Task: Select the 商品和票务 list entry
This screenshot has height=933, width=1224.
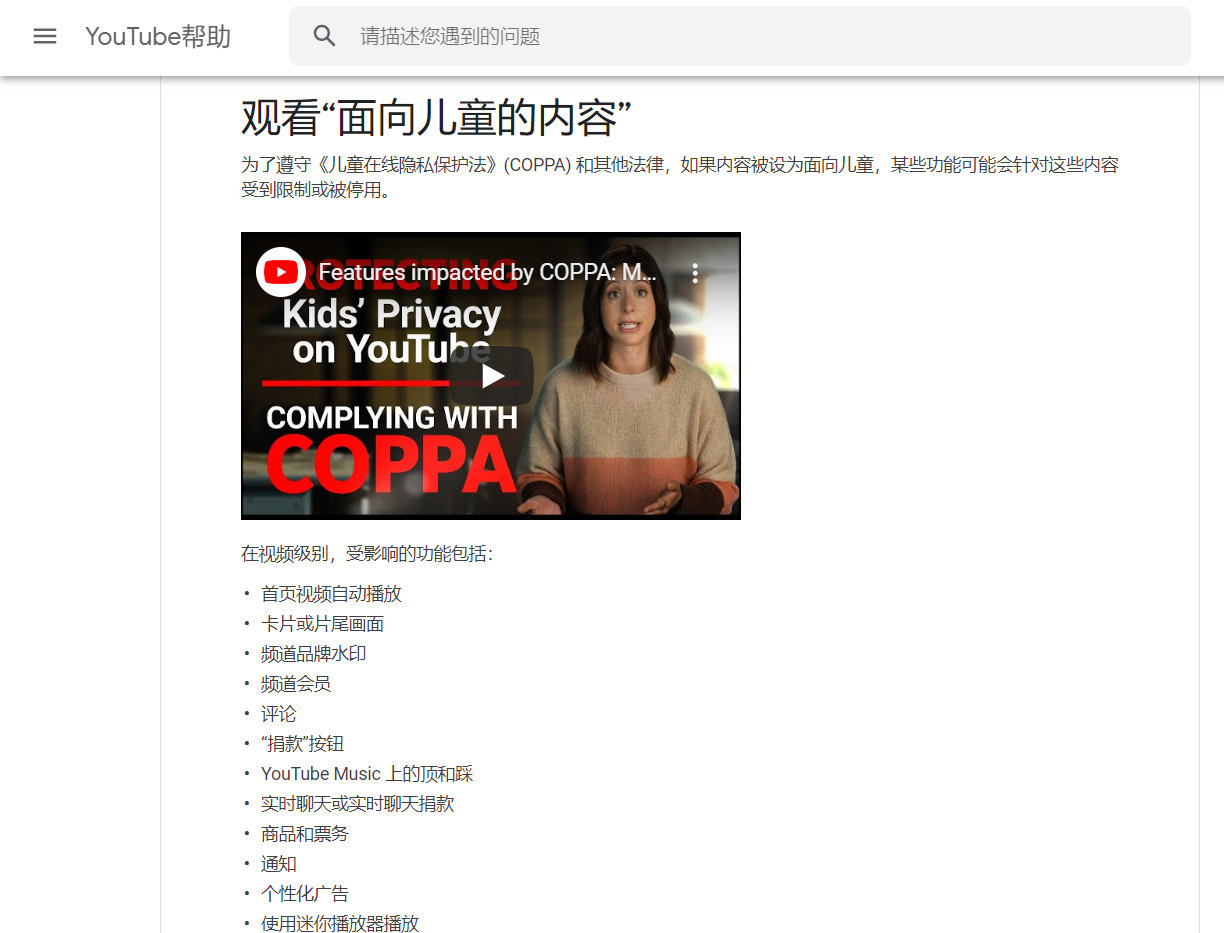Action: tap(304, 834)
